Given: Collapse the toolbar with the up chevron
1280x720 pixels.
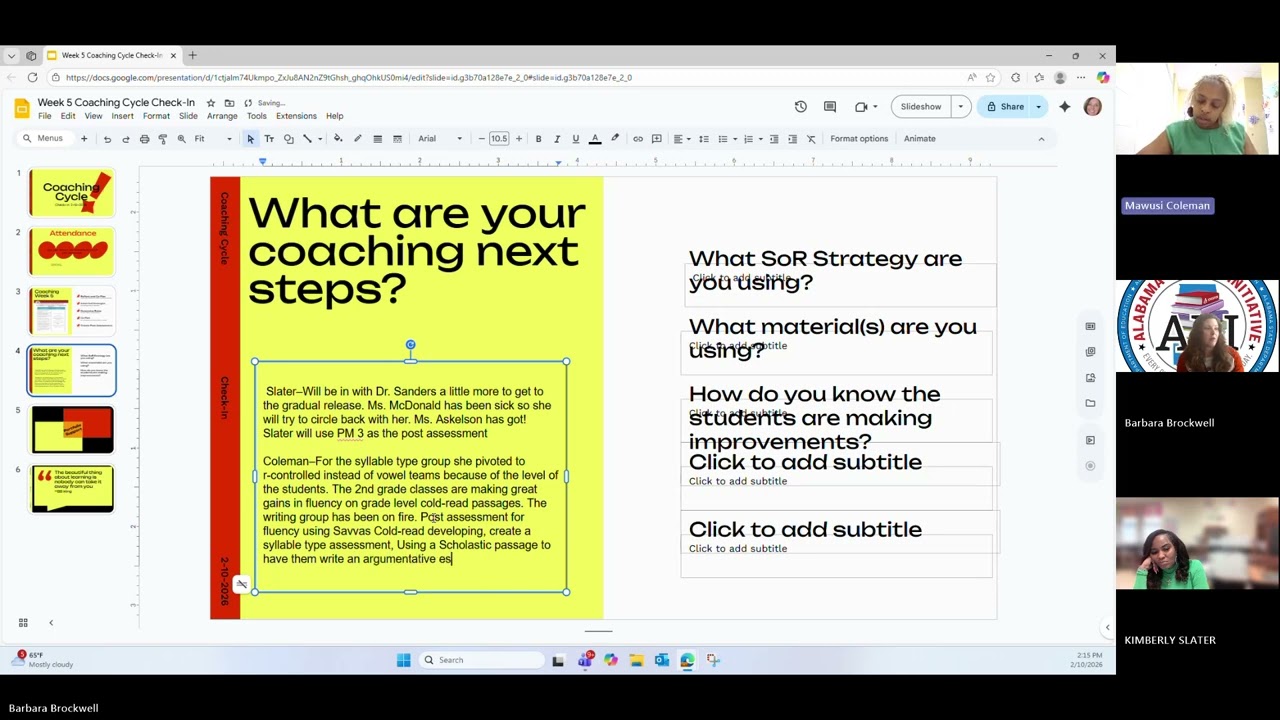Looking at the screenshot, I should click(1041, 139).
